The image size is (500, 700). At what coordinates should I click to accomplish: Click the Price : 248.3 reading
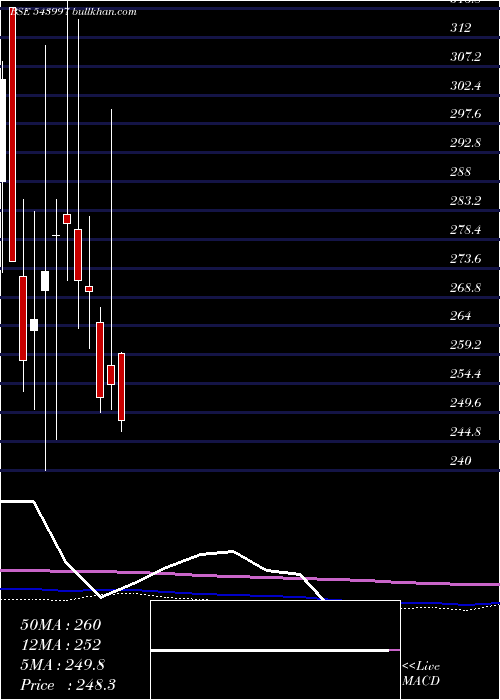tap(68, 685)
